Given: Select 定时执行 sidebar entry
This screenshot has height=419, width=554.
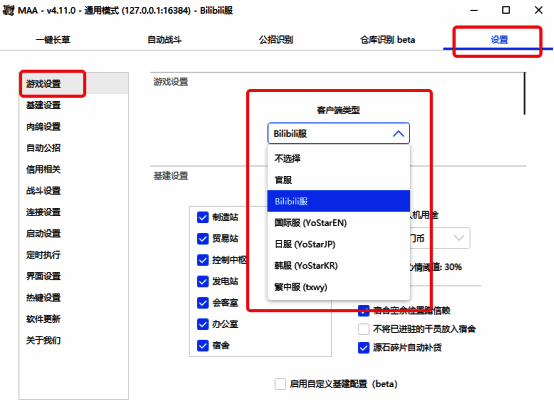Looking at the screenshot, I should point(73,255).
